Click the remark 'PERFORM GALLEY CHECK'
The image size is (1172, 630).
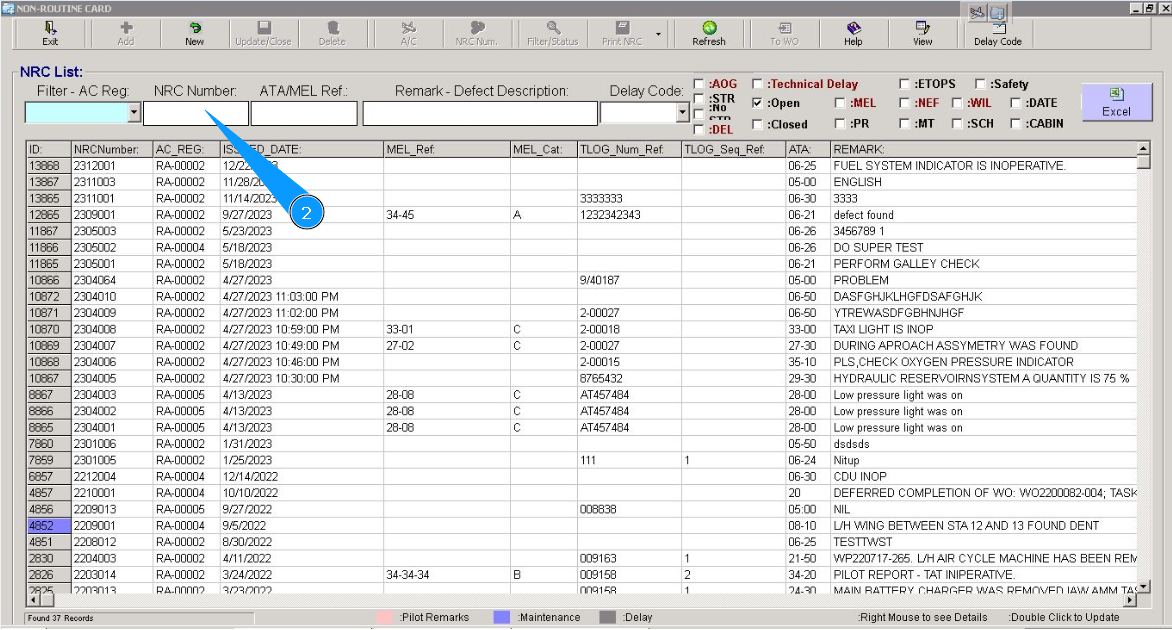(906, 264)
